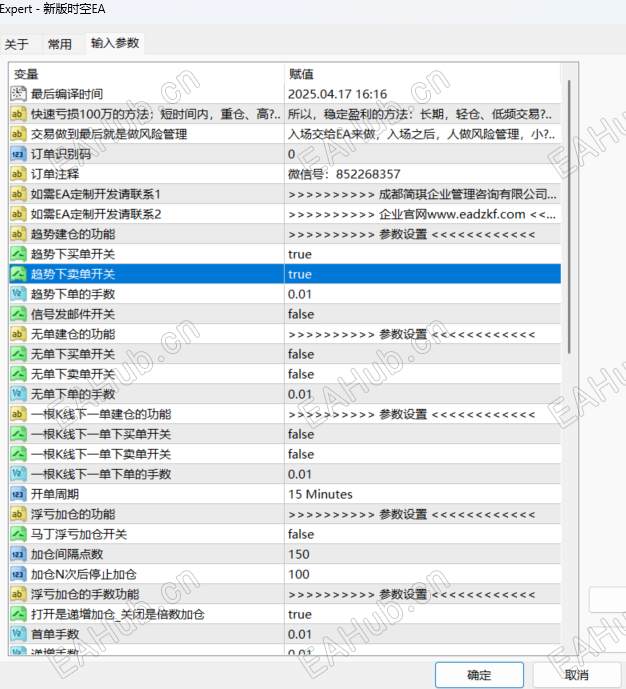
Task: Click the double icon beside 一根K线下一单下单的手数
Action: click(x=18, y=474)
